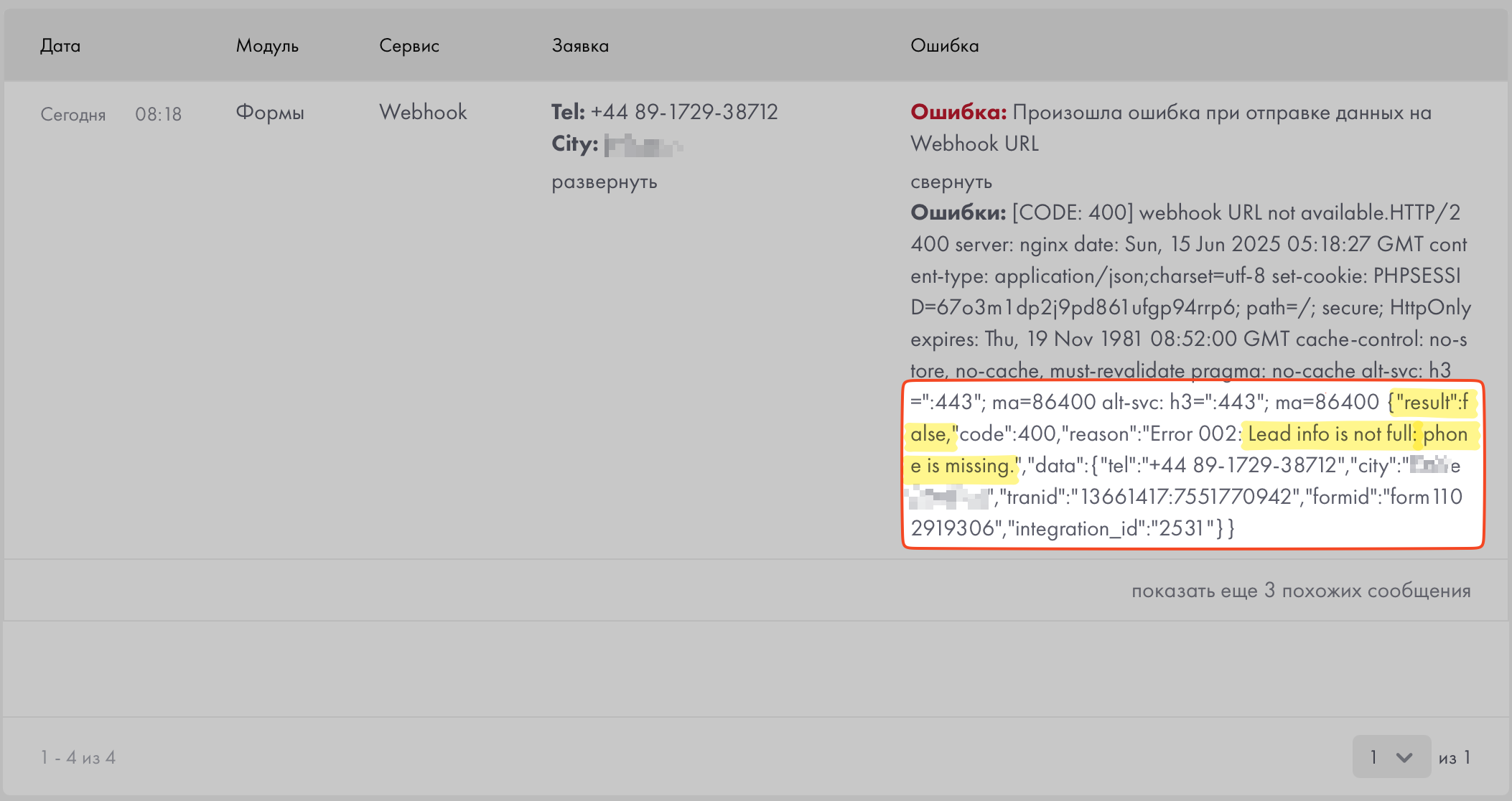Click the phone number +44 89-1729-38712
1512x801 pixels.
click(x=683, y=112)
